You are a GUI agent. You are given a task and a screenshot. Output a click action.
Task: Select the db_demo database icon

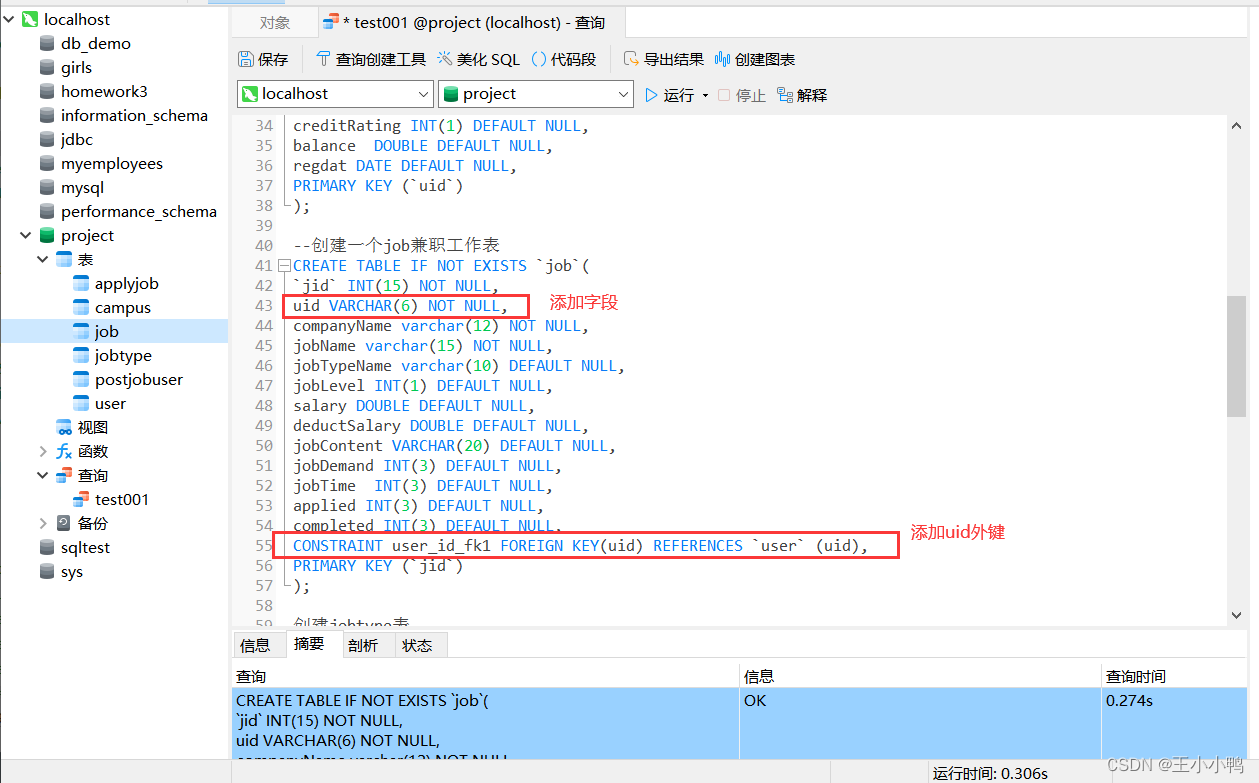(x=47, y=43)
